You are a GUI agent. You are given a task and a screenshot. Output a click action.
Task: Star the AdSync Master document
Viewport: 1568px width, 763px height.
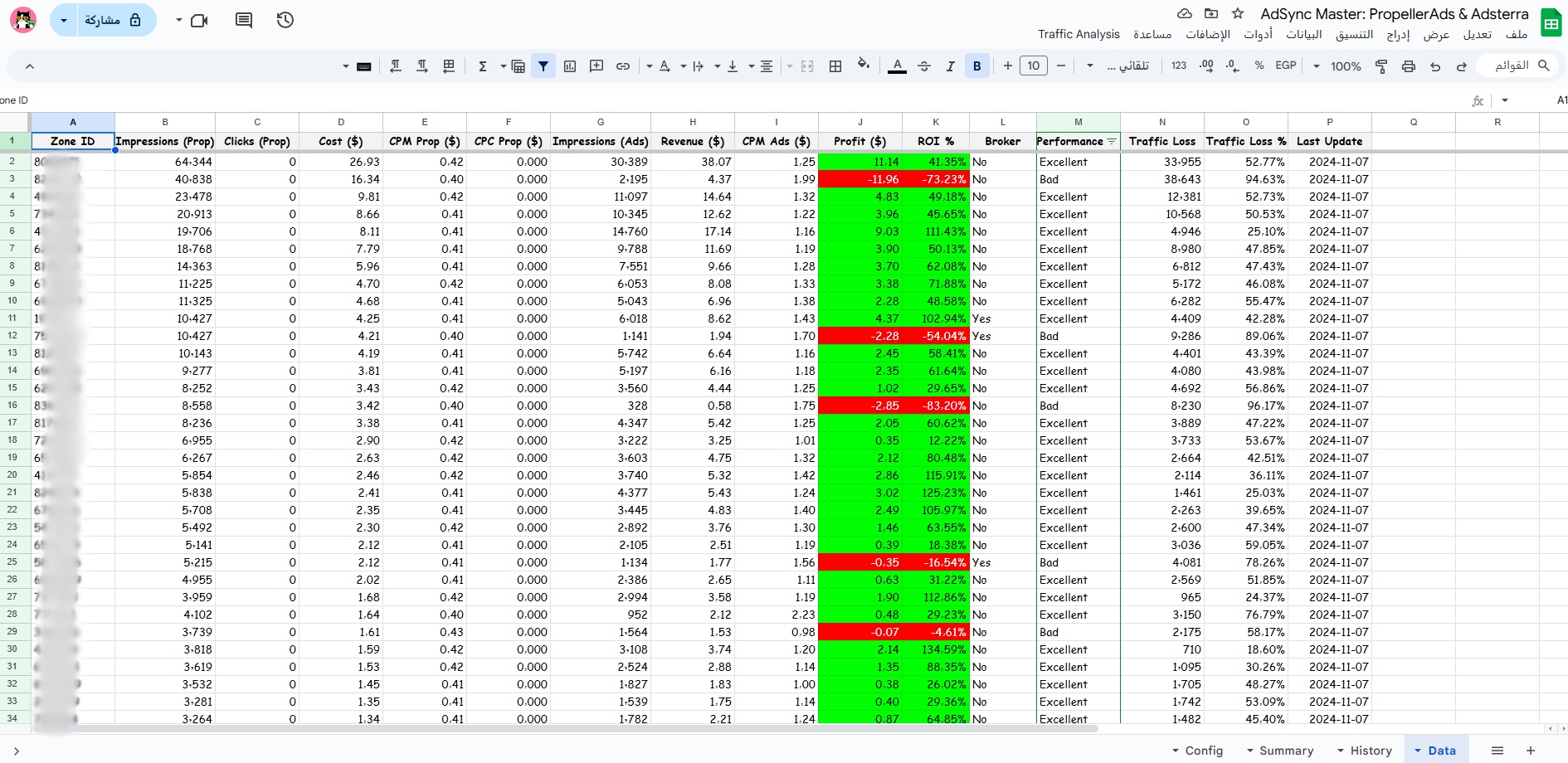pyautogui.click(x=1238, y=13)
